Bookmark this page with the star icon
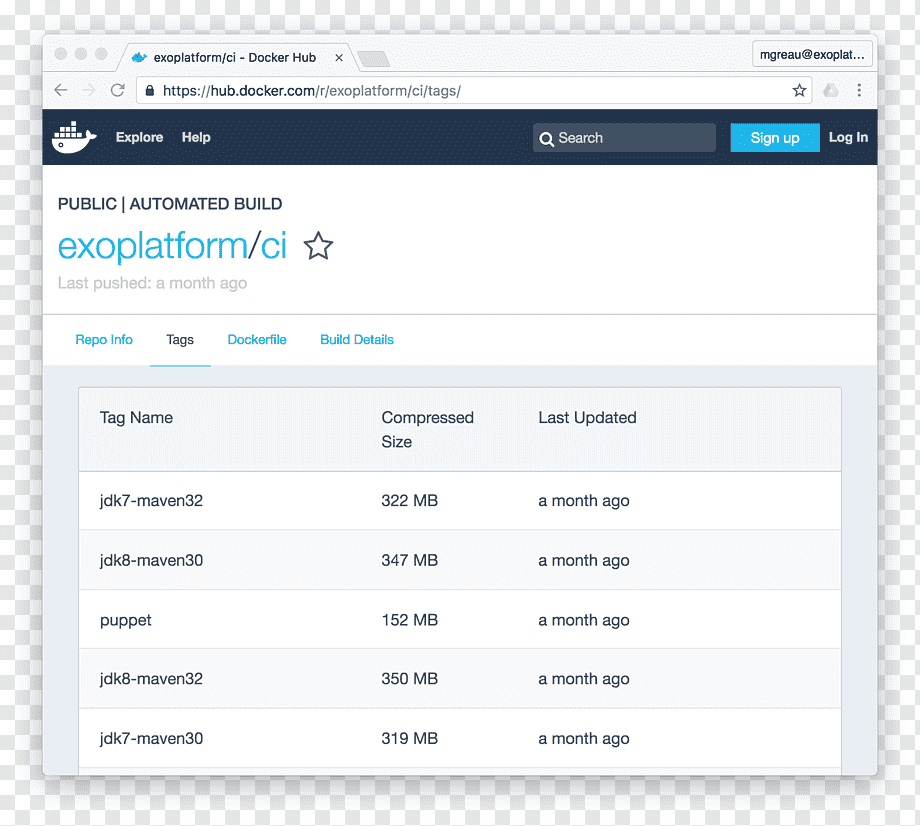Screen dimensions: 920x826 tap(799, 90)
